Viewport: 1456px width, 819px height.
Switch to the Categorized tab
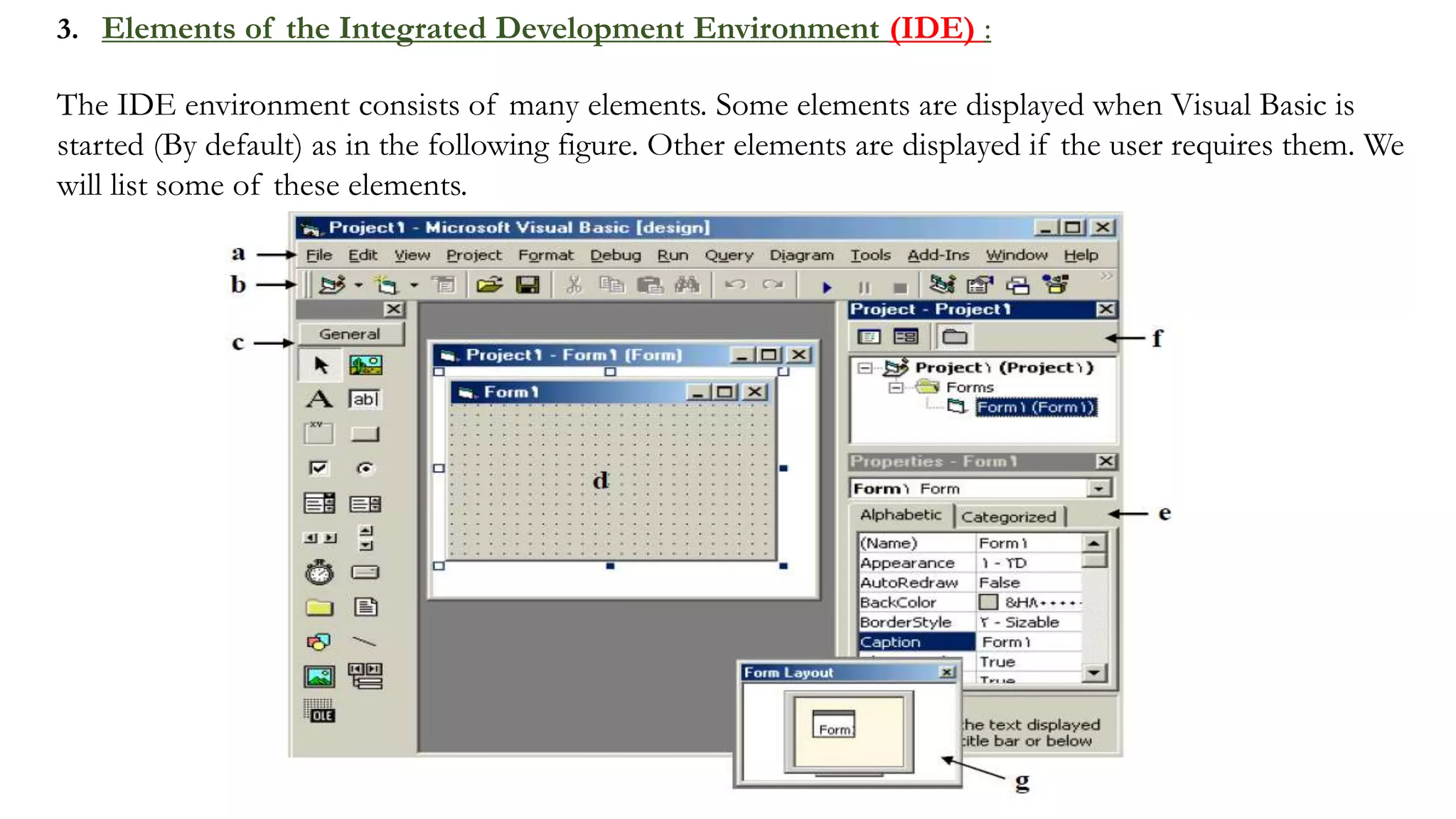tap(1009, 517)
